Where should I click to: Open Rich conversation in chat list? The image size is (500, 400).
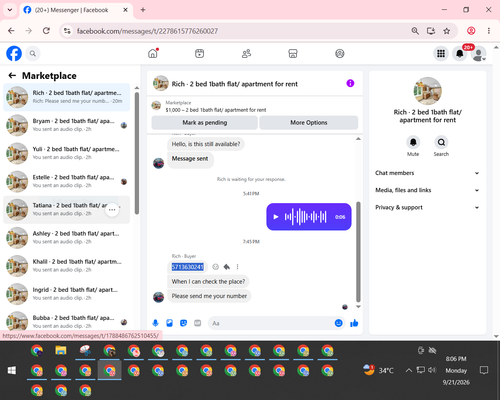click(x=67, y=97)
